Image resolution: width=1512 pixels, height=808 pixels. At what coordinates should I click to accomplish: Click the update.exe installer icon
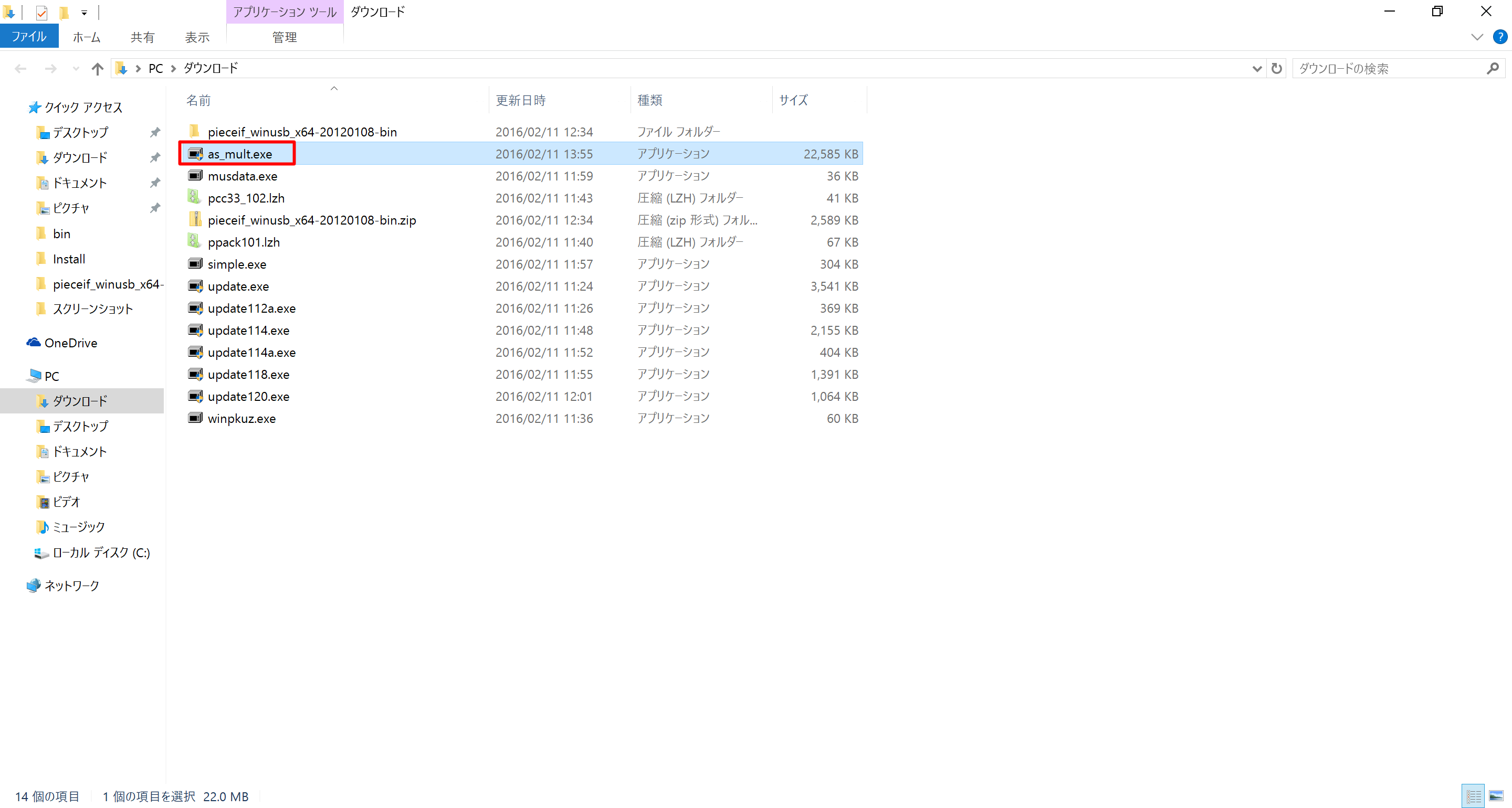[195, 286]
